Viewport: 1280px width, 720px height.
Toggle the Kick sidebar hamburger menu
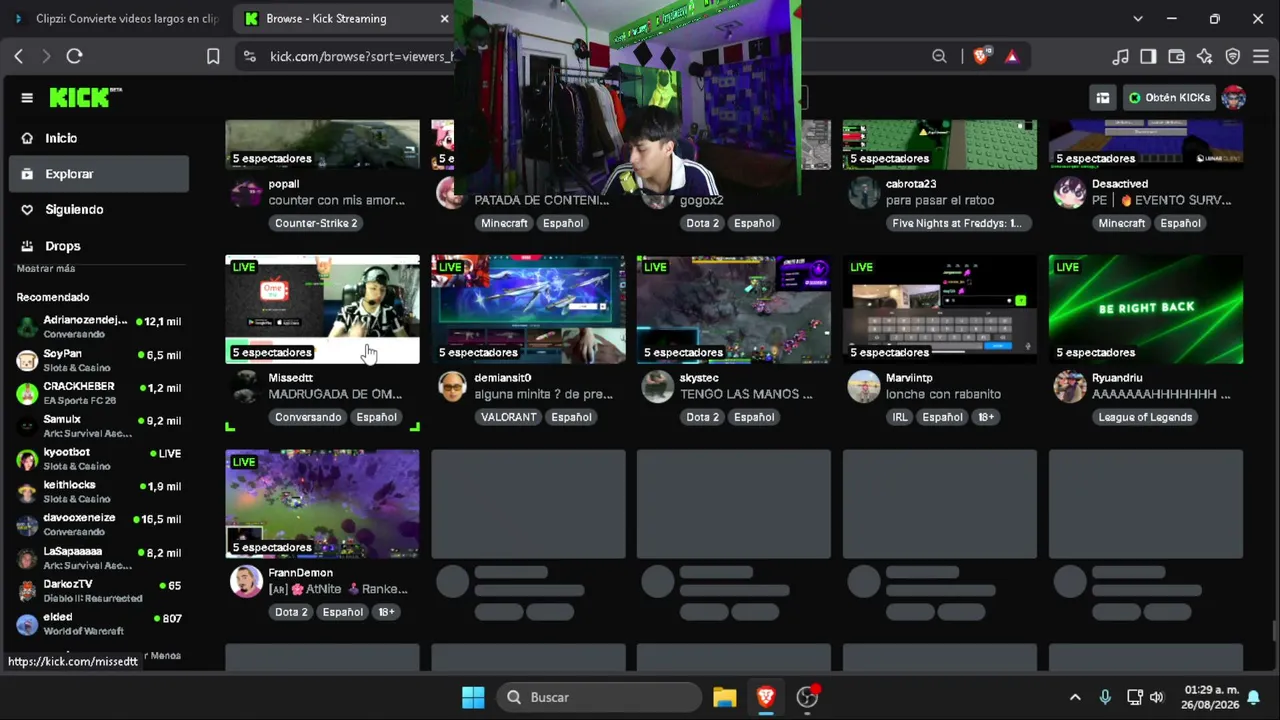pyautogui.click(x=27, y=98)
